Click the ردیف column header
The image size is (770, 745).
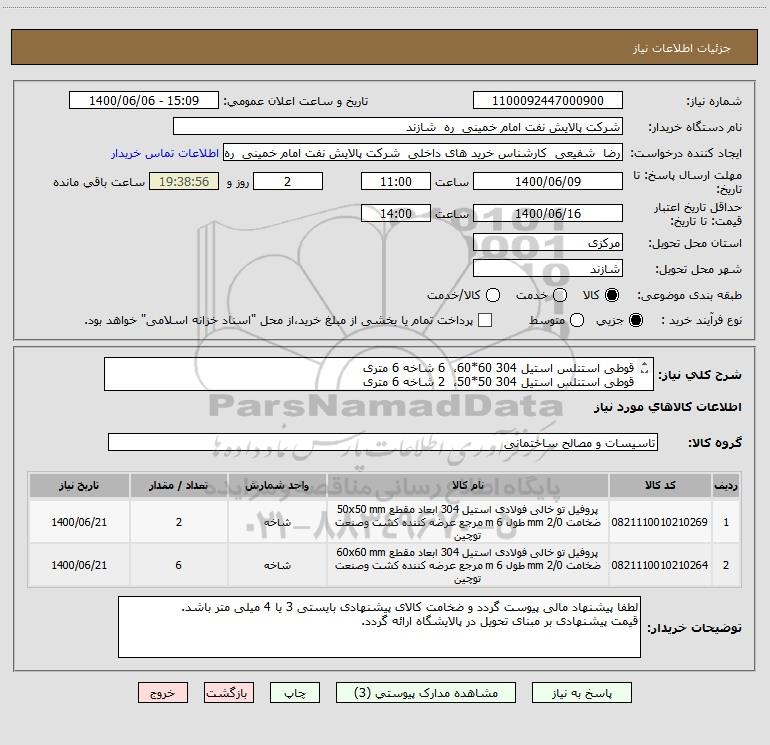point(726,486)
